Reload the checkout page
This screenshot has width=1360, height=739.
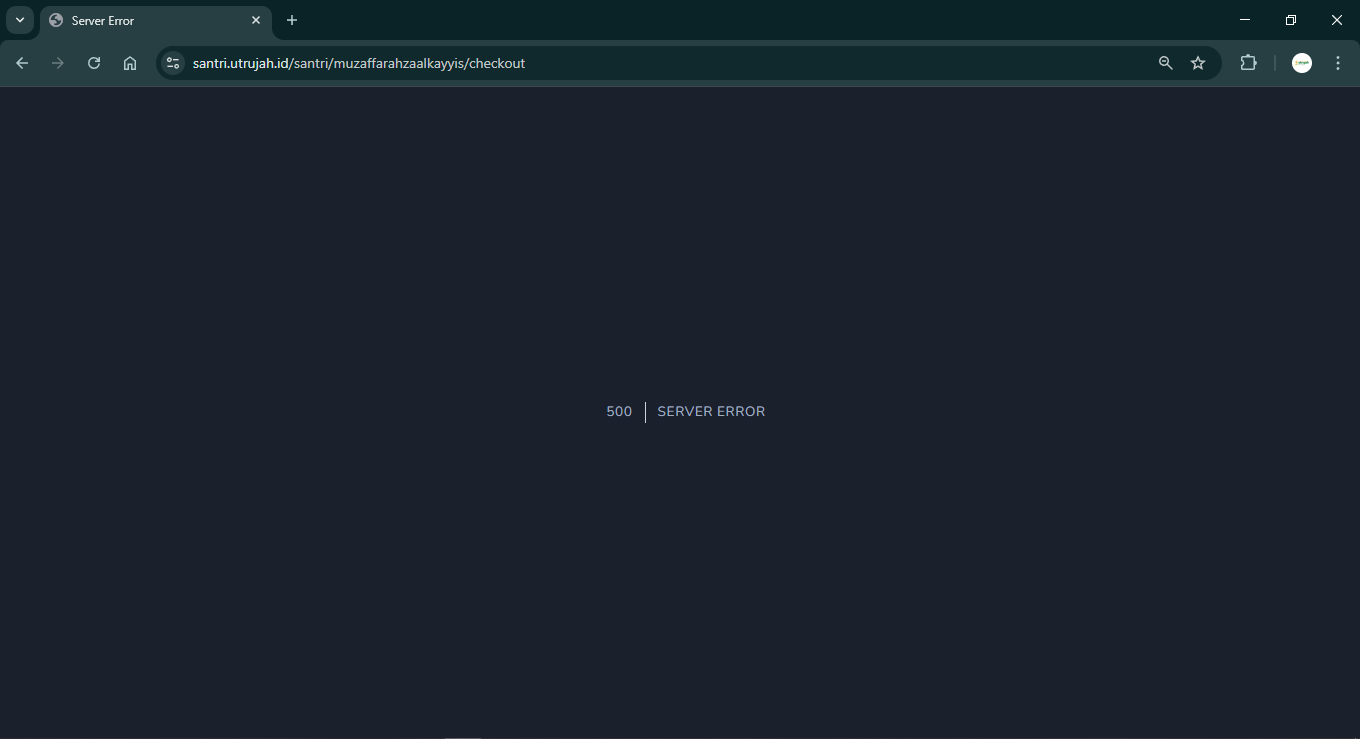(x=94, y=63)
